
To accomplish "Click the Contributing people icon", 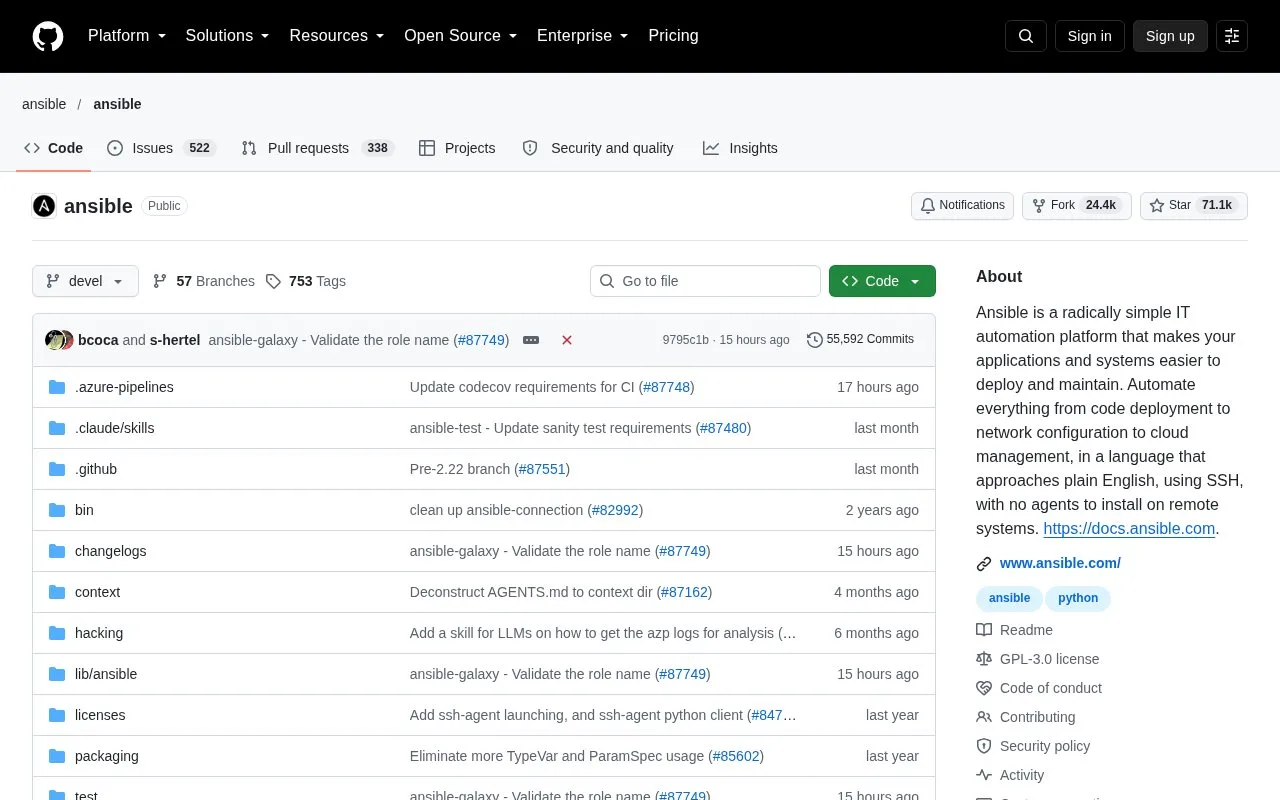I will click(984, 717).
